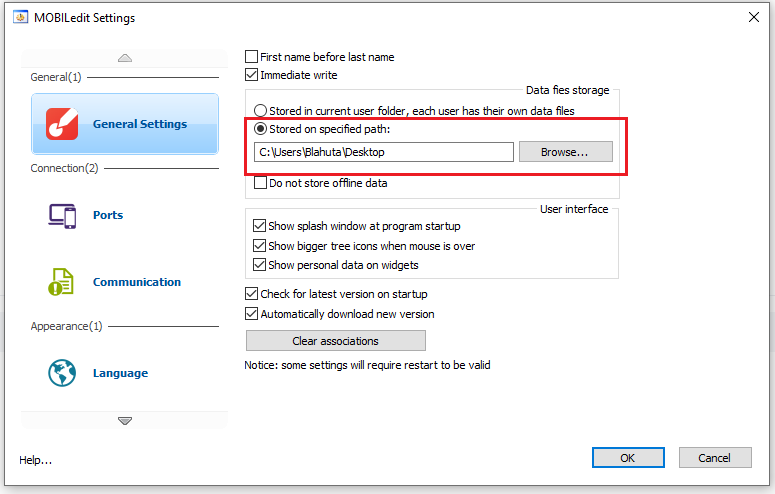Click the Language globe icon
Viewport: 775px width, 494px height.
click(x=62, y=373)
